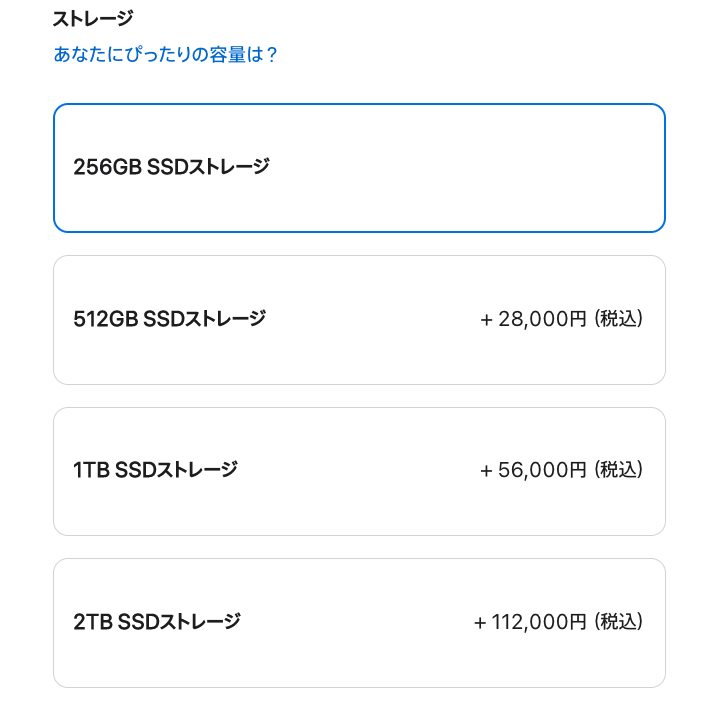Pick the 1TB SSD storage option
The image size is (701, 710).
coord(359,471)
